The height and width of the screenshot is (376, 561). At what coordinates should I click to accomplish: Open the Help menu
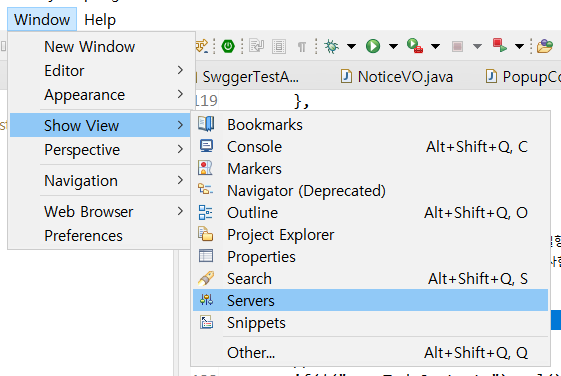pyautogui.click(x=100, y=19)
